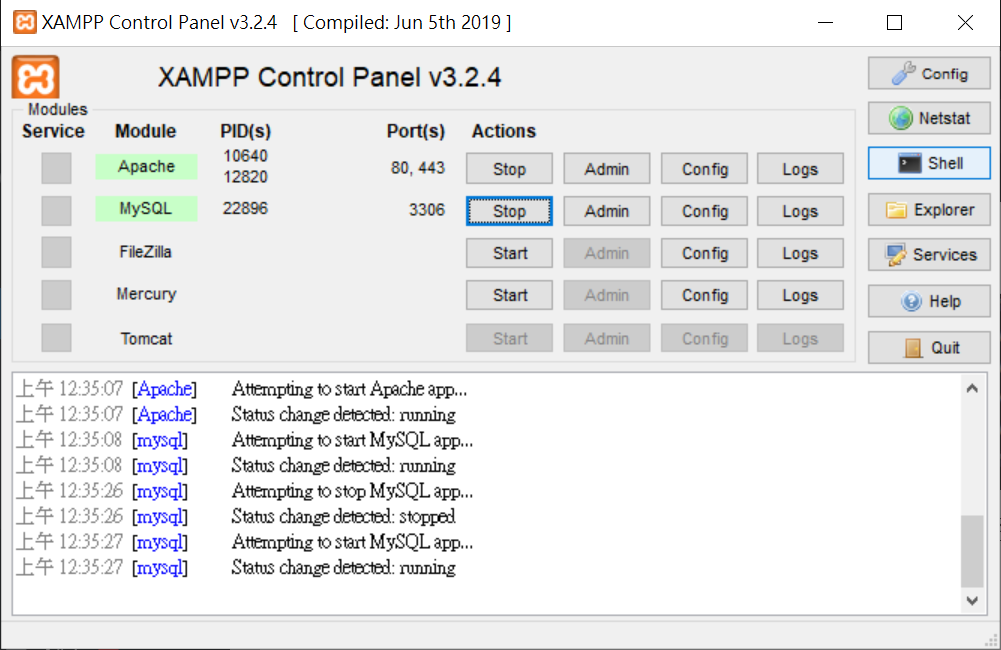Click the green Apache module label
This screenshot has height=650, width=1001.
point(146,167)
